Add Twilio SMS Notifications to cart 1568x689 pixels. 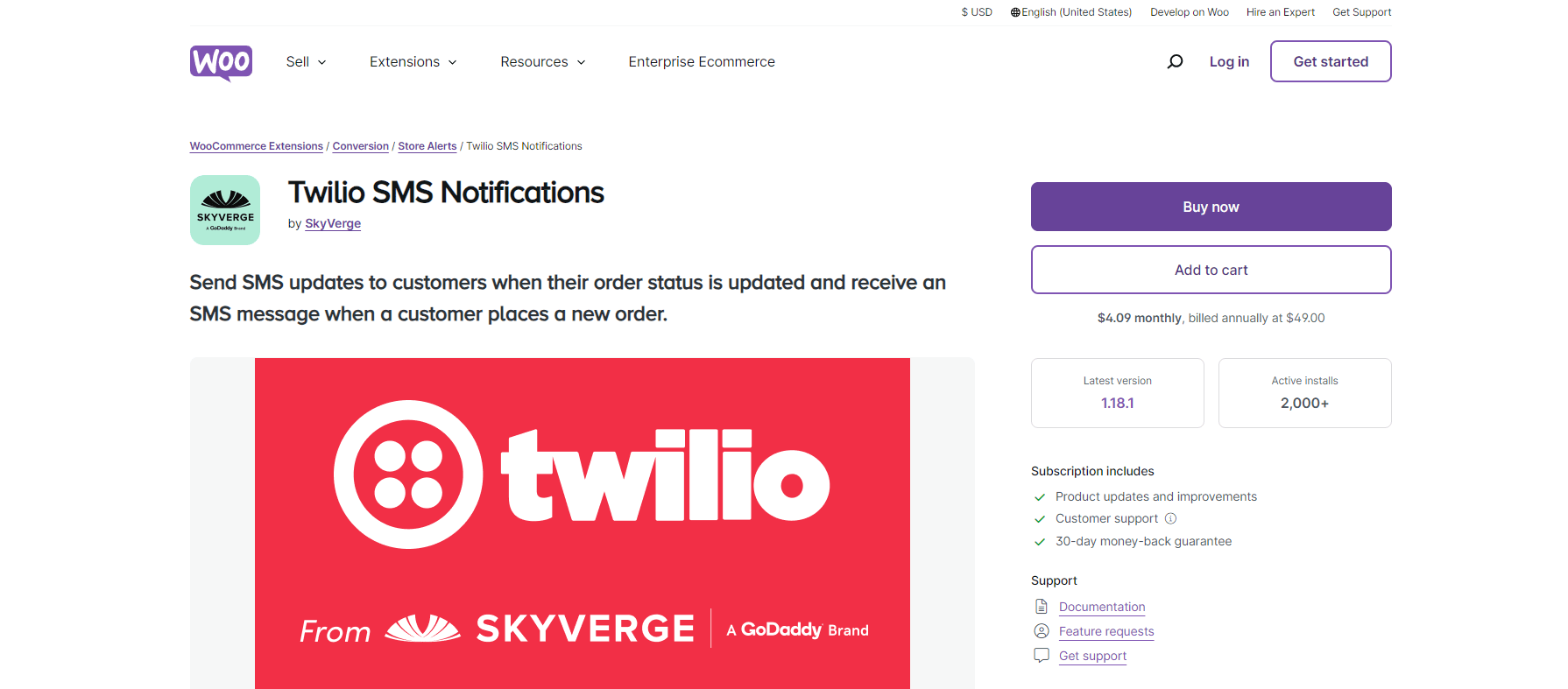(1211, 270)
